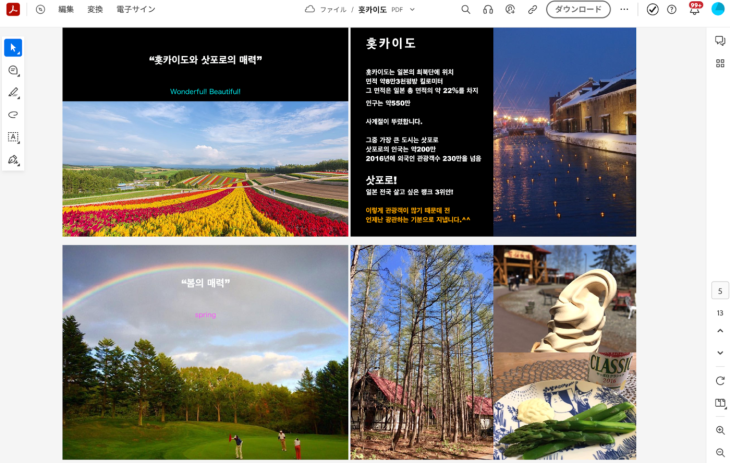Screen dimensions: 730x463
Task: Open the fill and sign tool
Action: (x=13, y=160)
